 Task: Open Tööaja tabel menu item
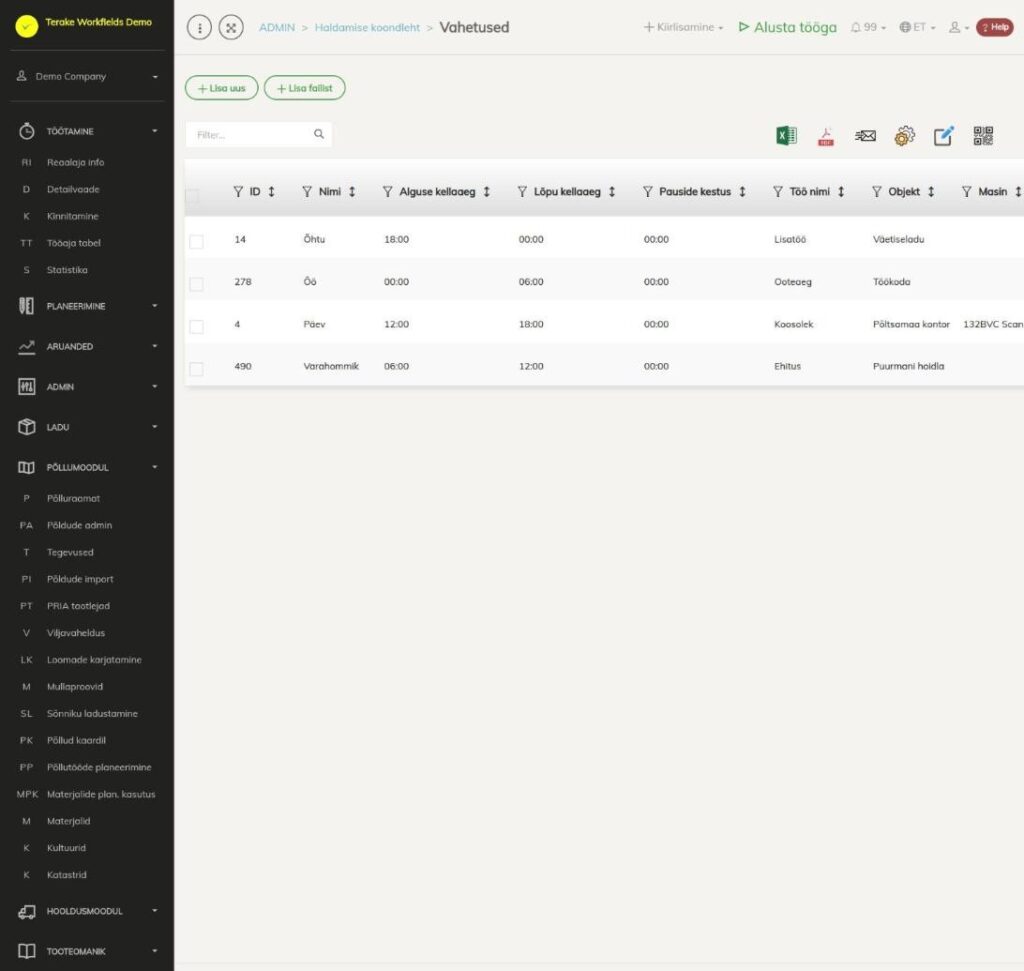coord(73,243)
